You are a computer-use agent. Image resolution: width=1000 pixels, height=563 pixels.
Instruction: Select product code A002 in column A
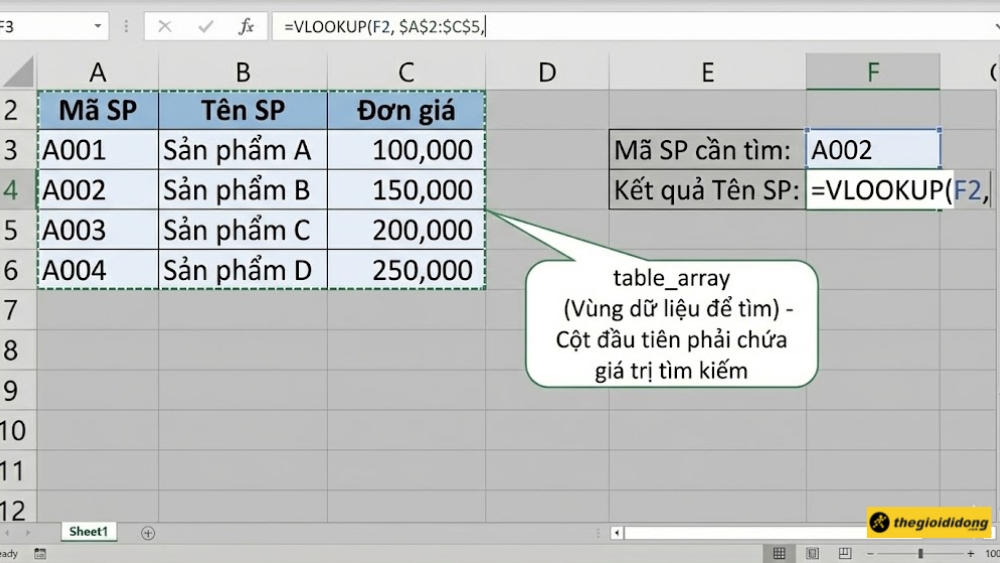click(98, 190)
